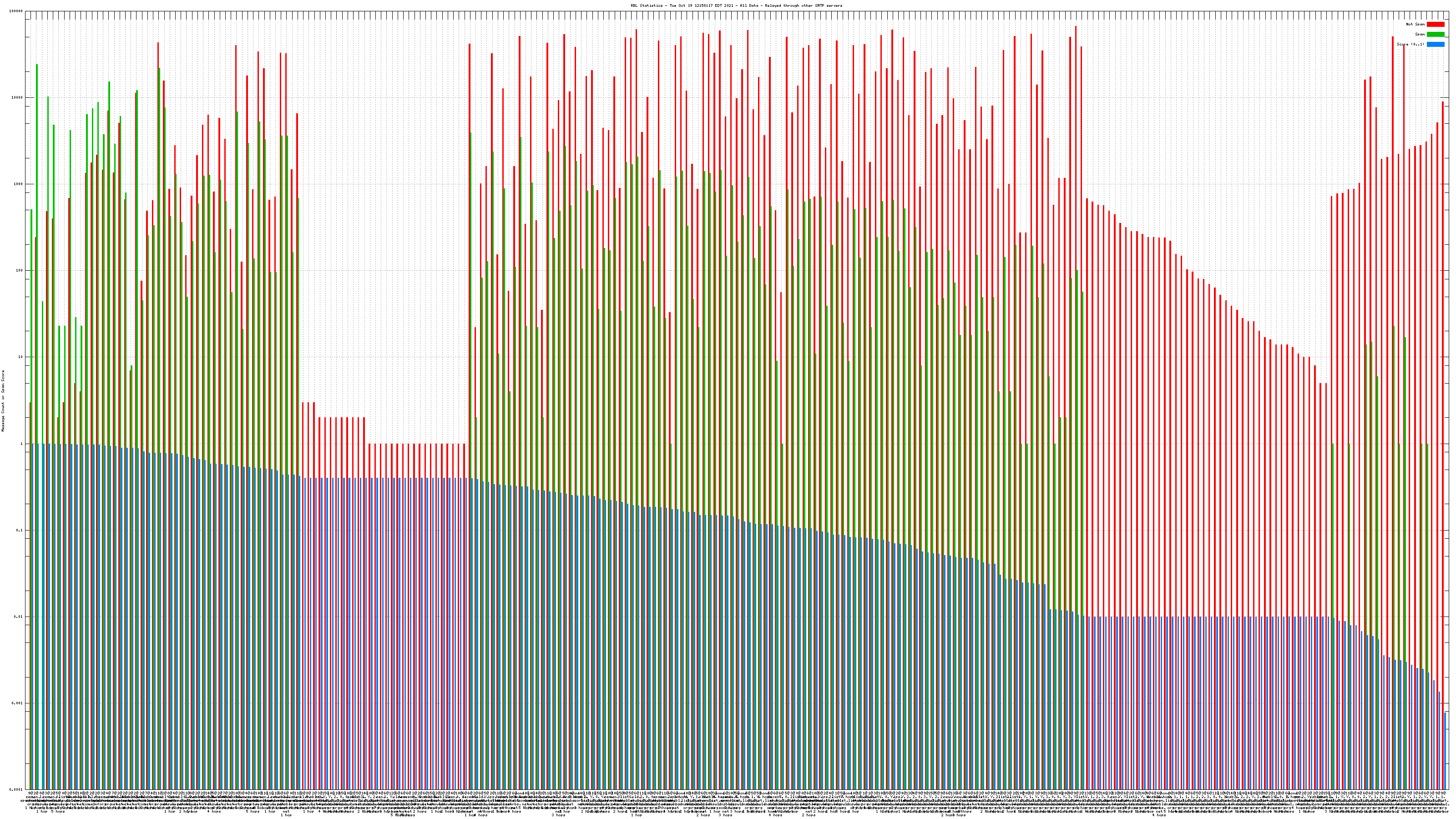Screen dimensions: 1456x819
Task: Click the shortest blue Score bar at far right
Action: 1445,752
